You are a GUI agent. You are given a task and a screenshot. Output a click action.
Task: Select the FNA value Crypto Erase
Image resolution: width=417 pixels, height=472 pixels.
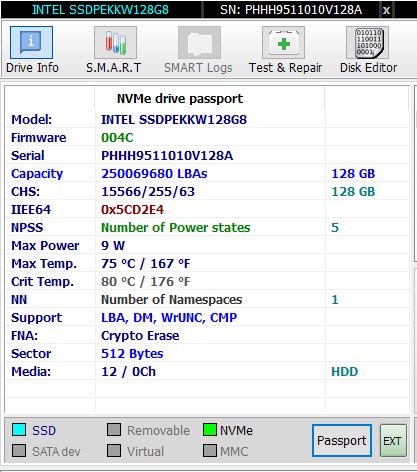140,336
